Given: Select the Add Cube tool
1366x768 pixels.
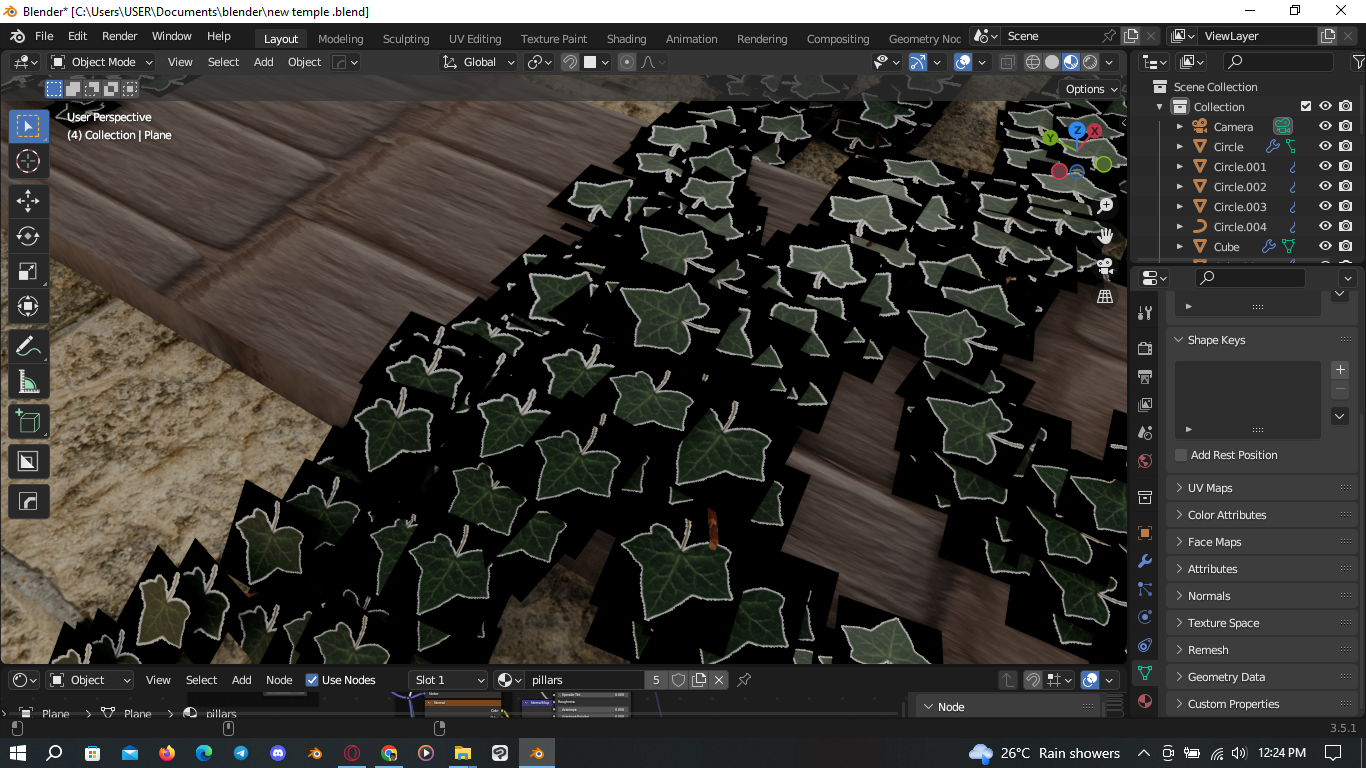Looking at the screenshot, I should (x=28, y=422).
